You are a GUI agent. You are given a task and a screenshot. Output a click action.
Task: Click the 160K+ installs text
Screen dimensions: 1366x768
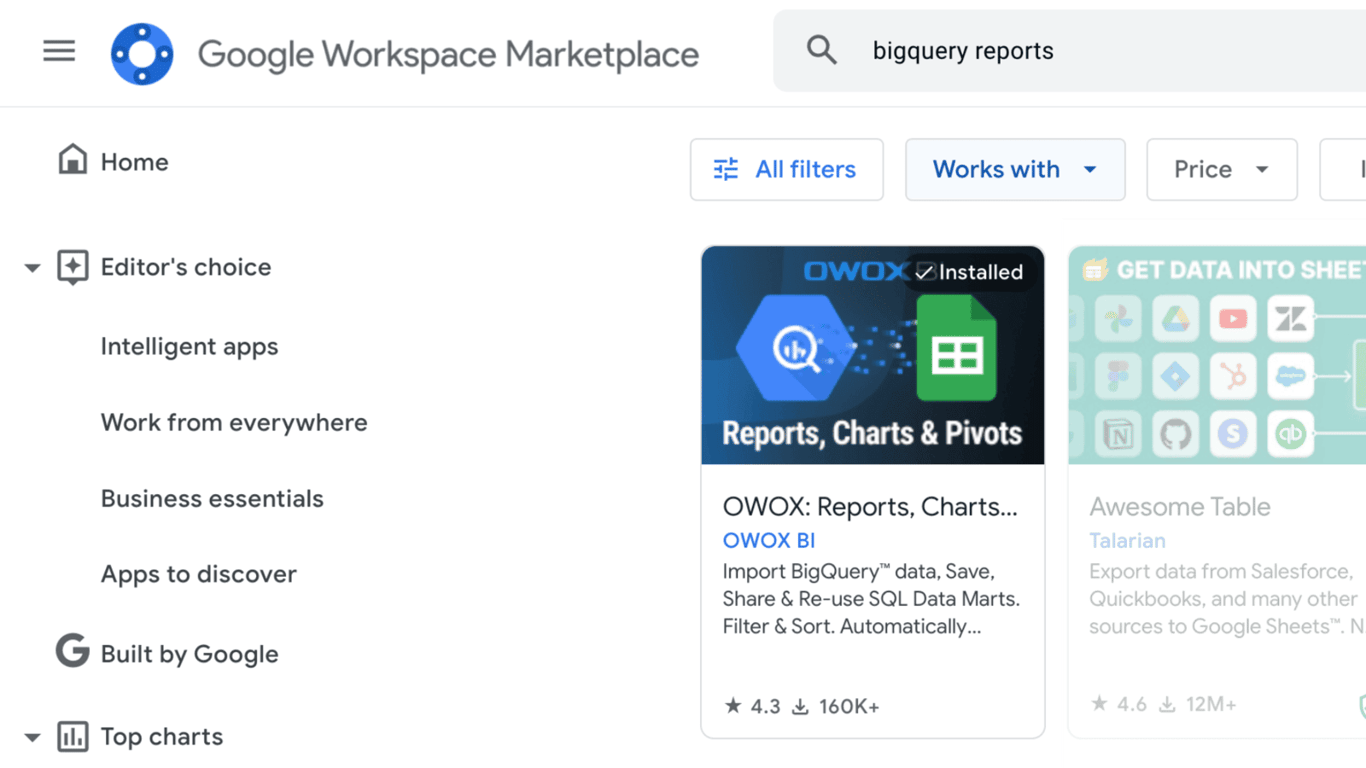click(x=849, y=707)
